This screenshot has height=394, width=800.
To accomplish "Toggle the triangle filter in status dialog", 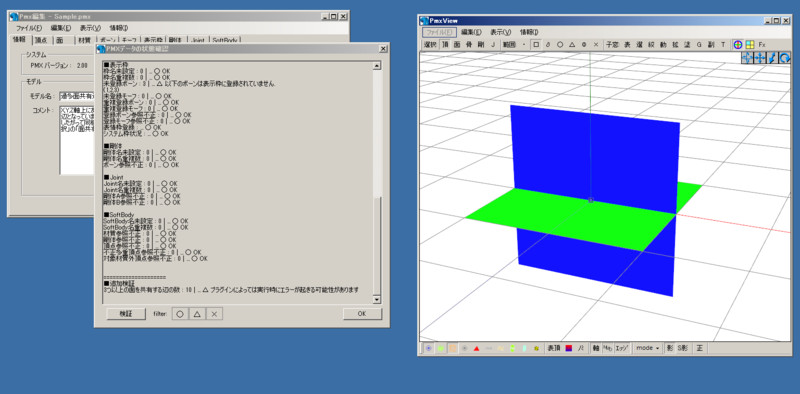I will click(x=197, y=314).
